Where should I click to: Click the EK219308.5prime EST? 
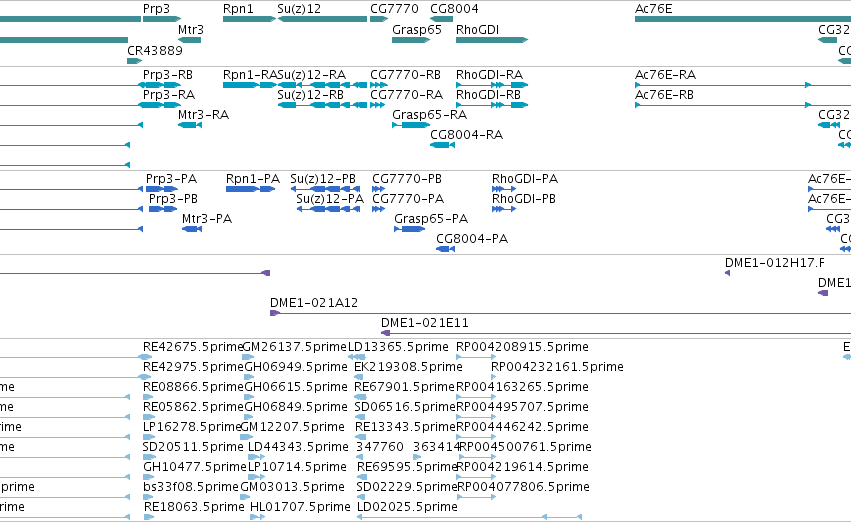(360, 377)
